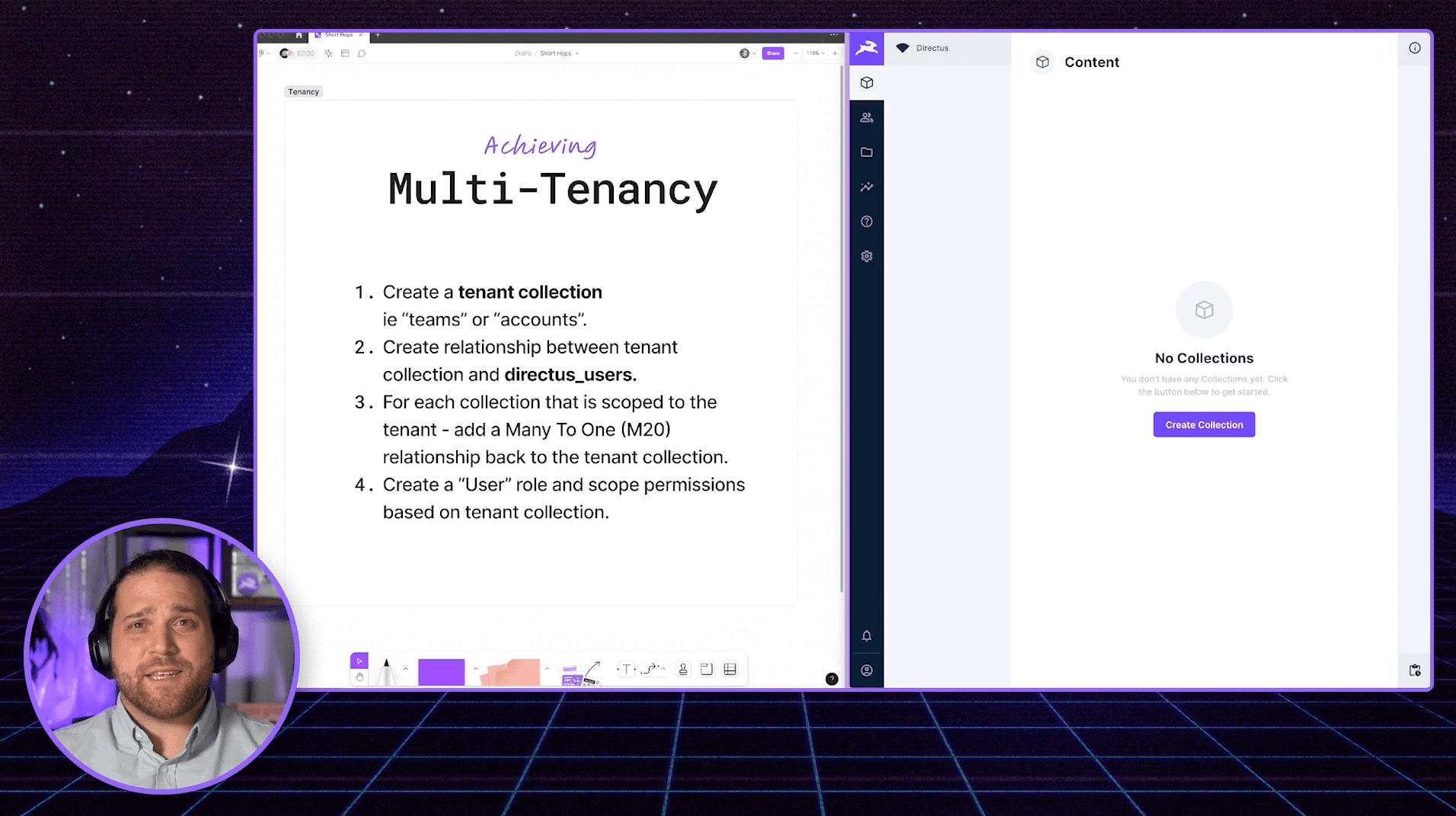Select the Tenancy section label
The height and width of the screenshot is (816, 1456).
pos(303,91)
